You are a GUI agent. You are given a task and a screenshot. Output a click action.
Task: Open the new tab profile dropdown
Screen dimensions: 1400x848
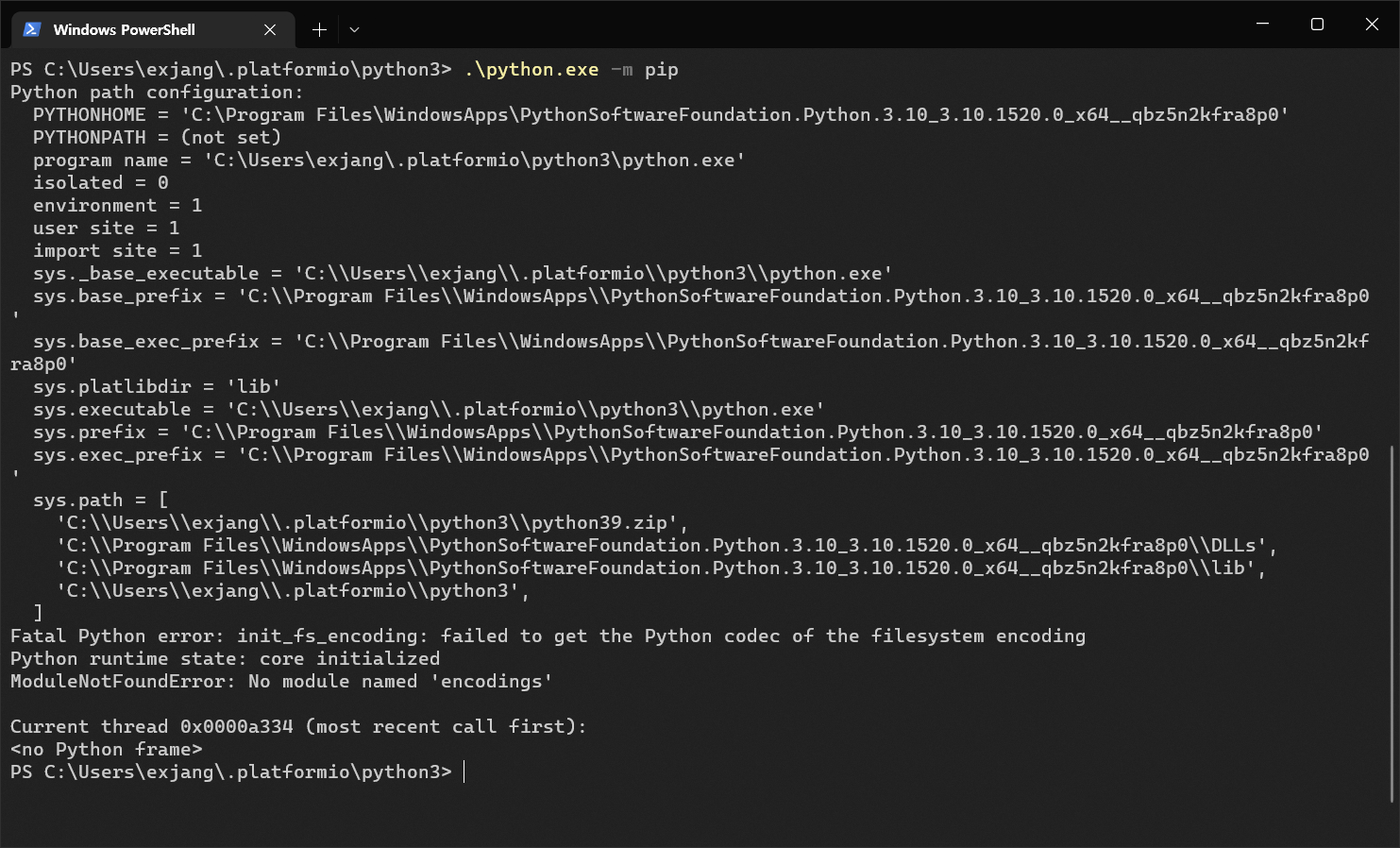[x=354, y=29]
